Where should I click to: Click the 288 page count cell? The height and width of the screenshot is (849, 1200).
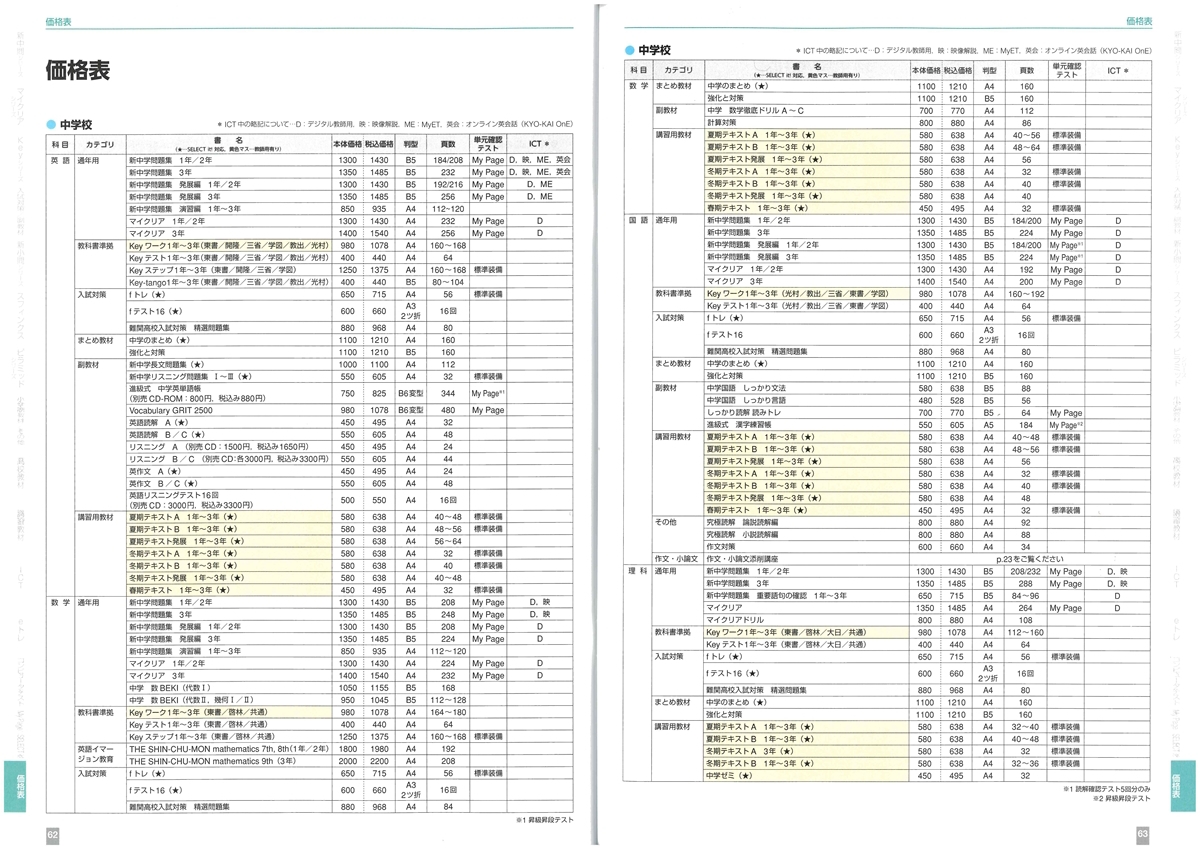point(1026,583)
